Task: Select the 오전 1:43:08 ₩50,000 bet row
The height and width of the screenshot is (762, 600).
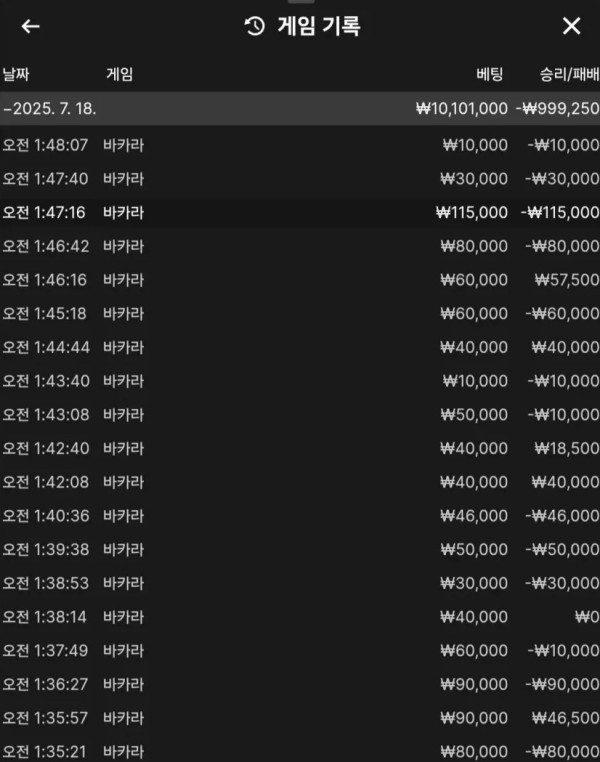Action: (x=300, y=415)
